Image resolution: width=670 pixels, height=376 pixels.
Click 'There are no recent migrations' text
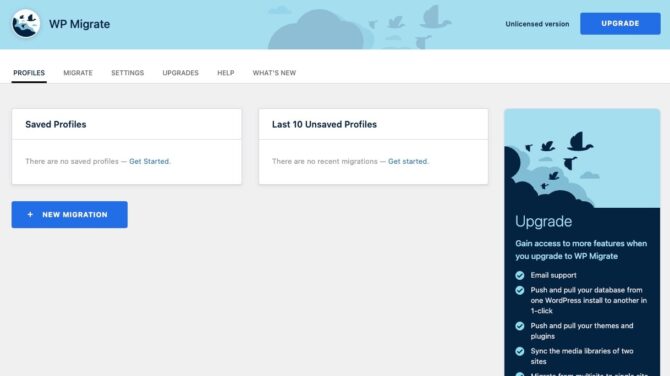click(x=325, y=161)
